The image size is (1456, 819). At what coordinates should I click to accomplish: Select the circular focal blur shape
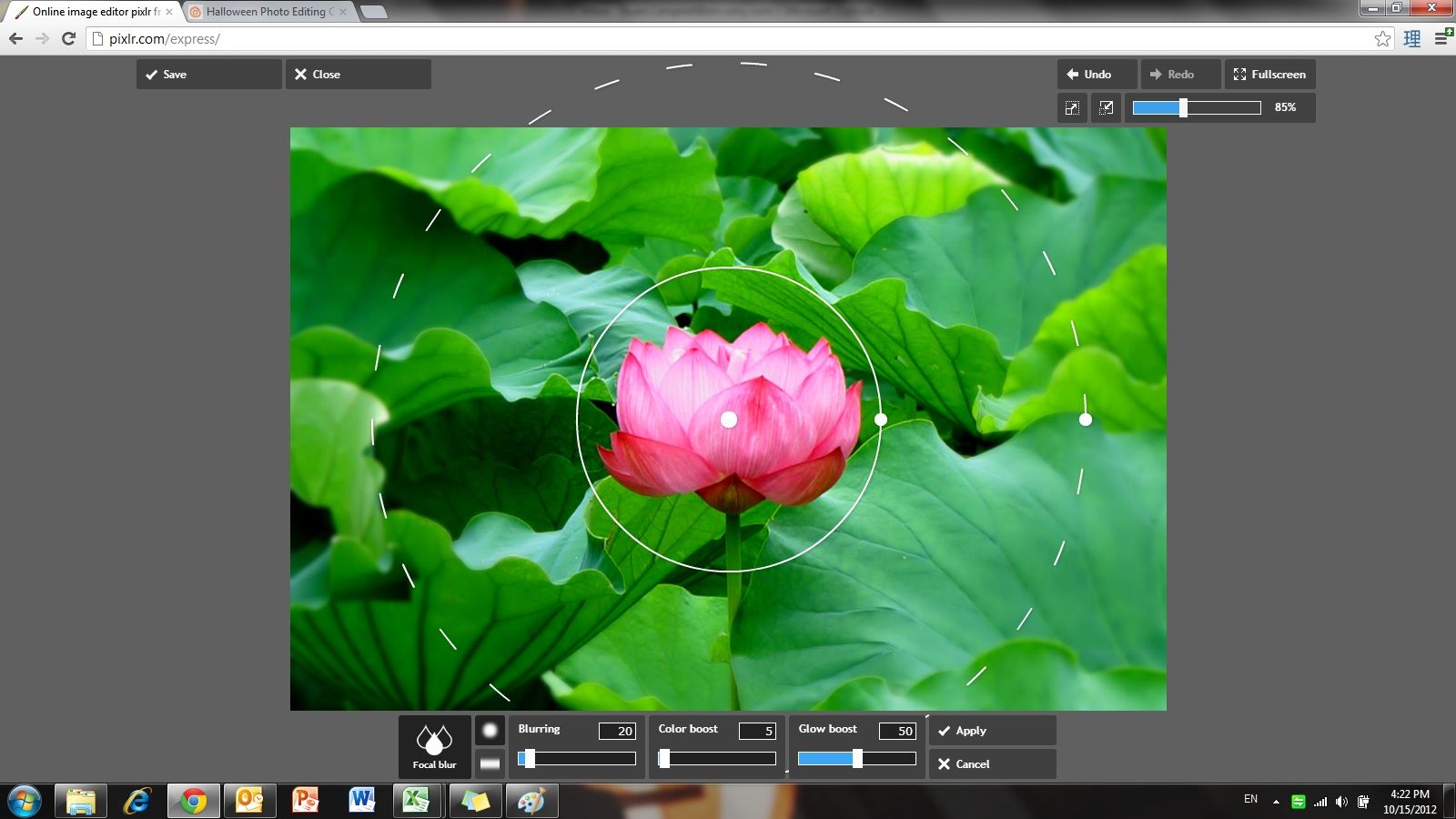pyautogui.click(x=490, y=730)
